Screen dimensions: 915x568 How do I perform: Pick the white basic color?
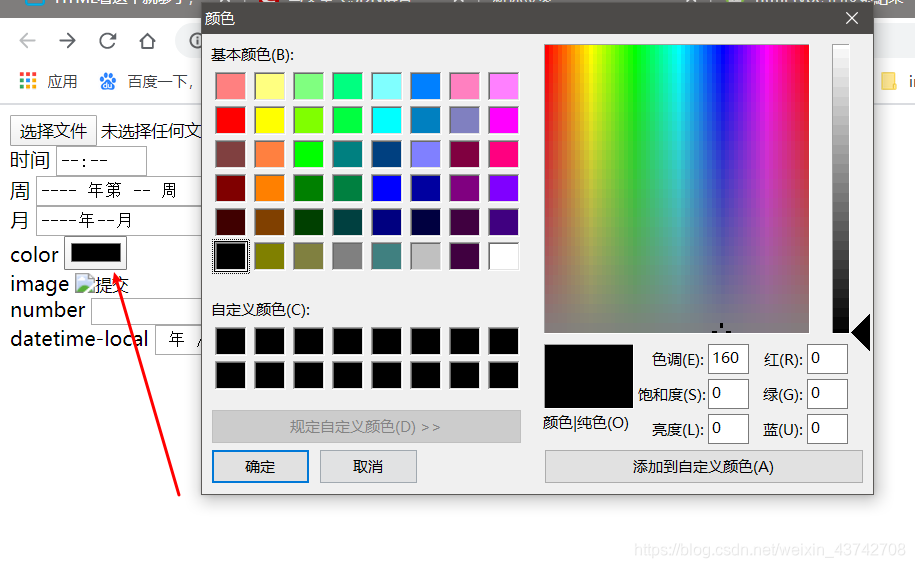[504, 256]
